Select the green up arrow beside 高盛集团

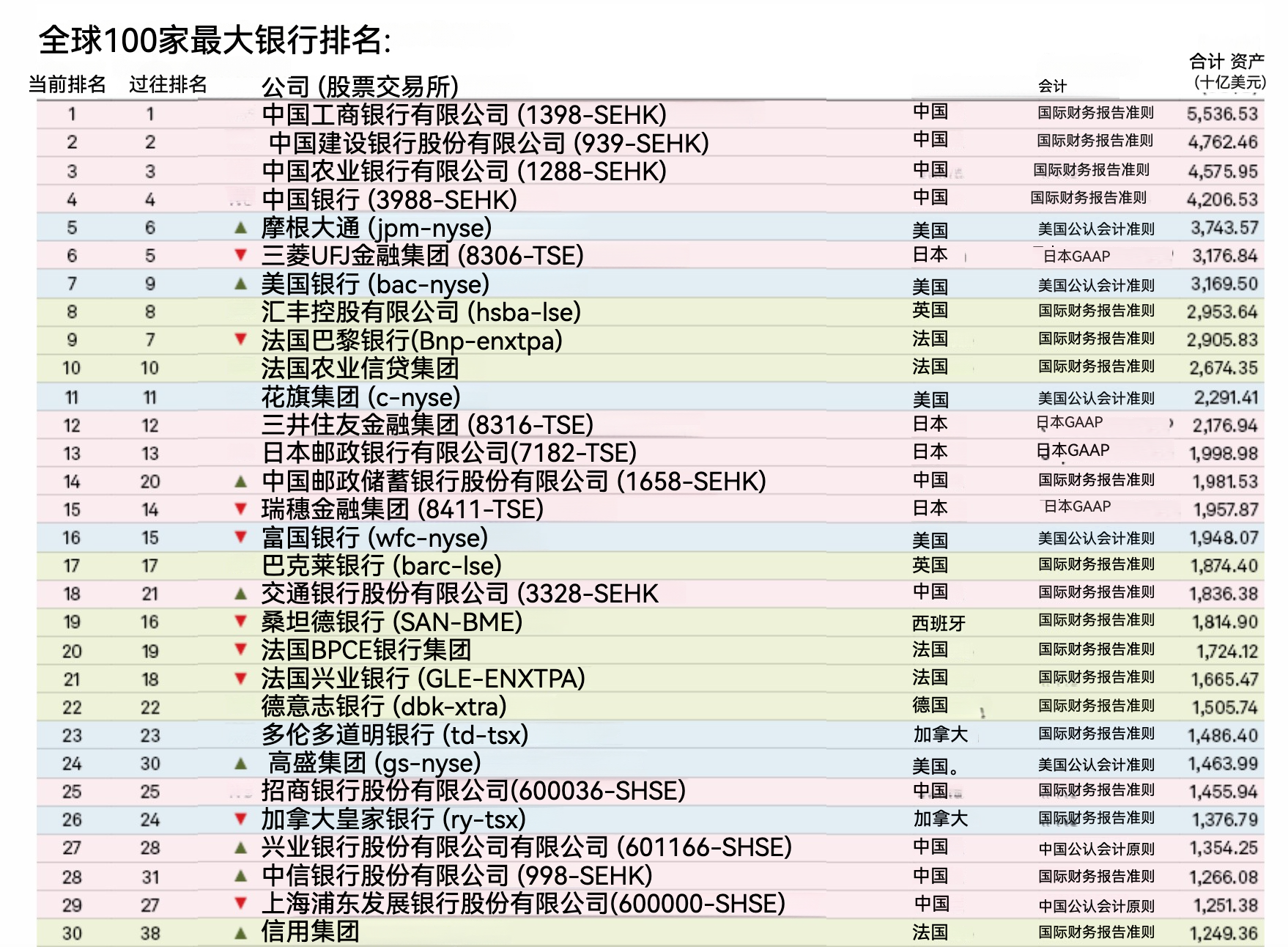[x=240, y=764]
